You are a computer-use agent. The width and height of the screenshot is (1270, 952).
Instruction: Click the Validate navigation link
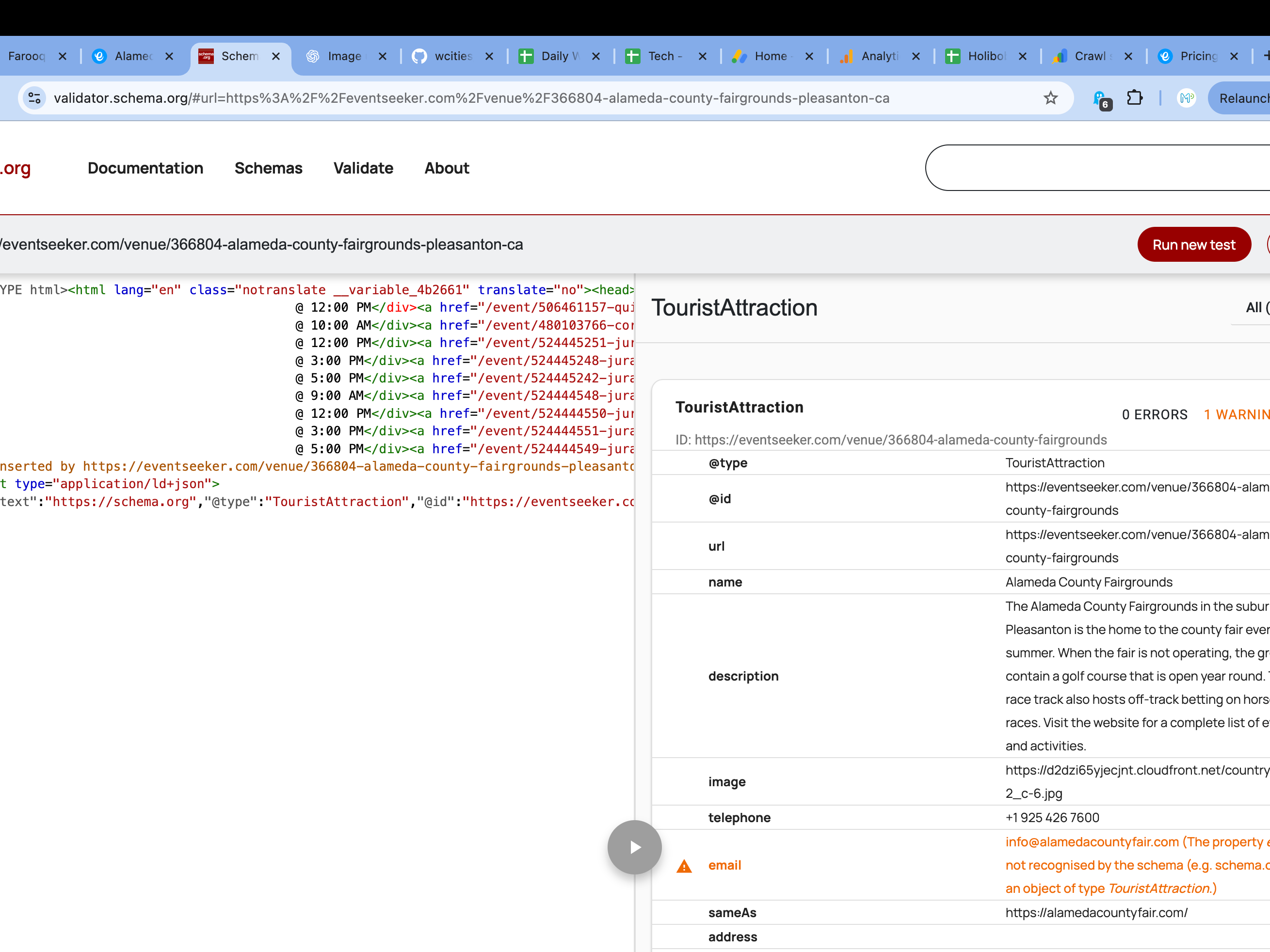pos(363,168)
